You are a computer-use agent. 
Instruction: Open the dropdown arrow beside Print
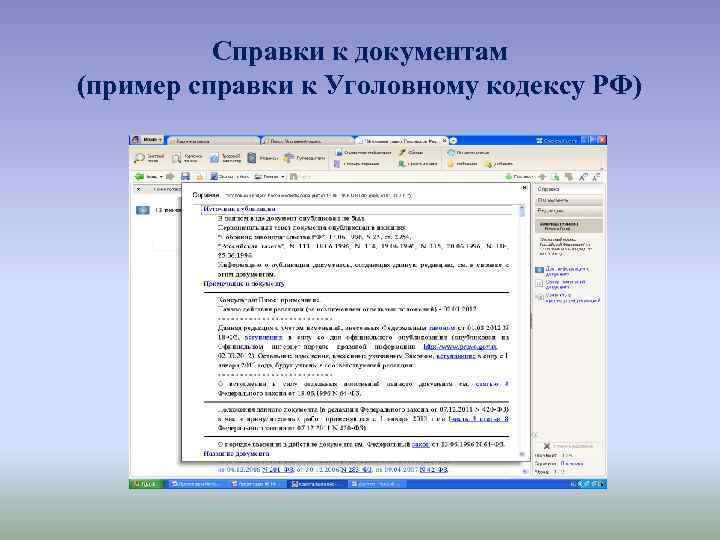283,177
